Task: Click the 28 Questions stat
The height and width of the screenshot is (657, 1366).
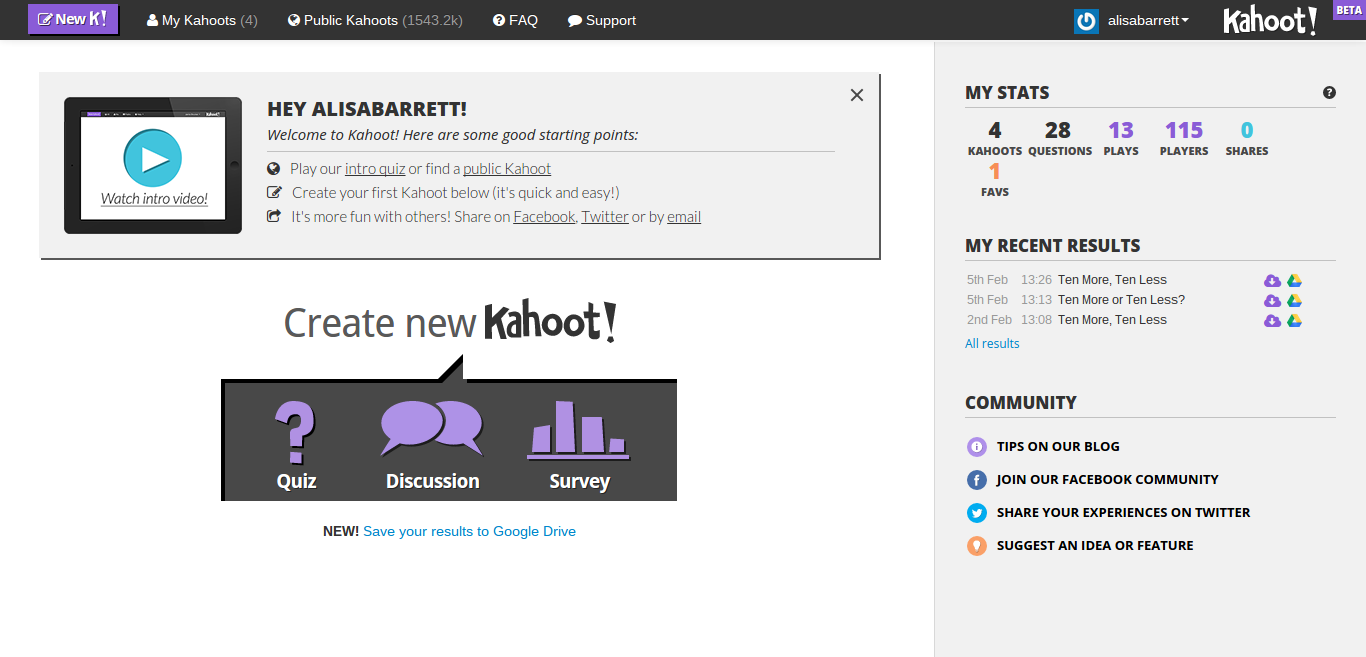Action: click(x=1059, y=138)
